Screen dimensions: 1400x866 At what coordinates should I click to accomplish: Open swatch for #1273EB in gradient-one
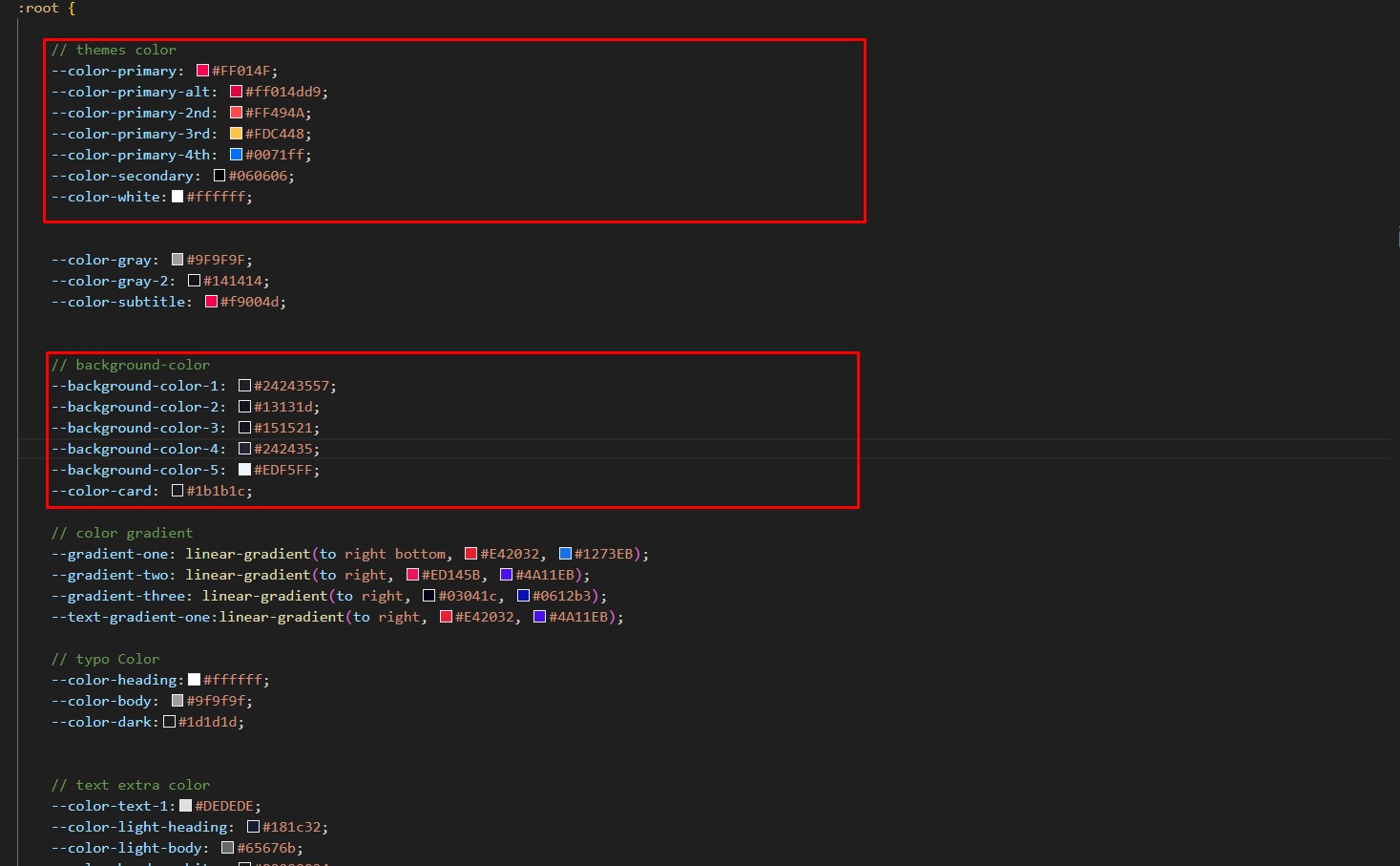tap(565, 554)
